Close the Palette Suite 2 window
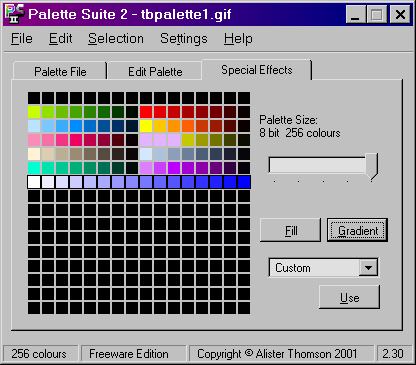 [x=400, y=14]
